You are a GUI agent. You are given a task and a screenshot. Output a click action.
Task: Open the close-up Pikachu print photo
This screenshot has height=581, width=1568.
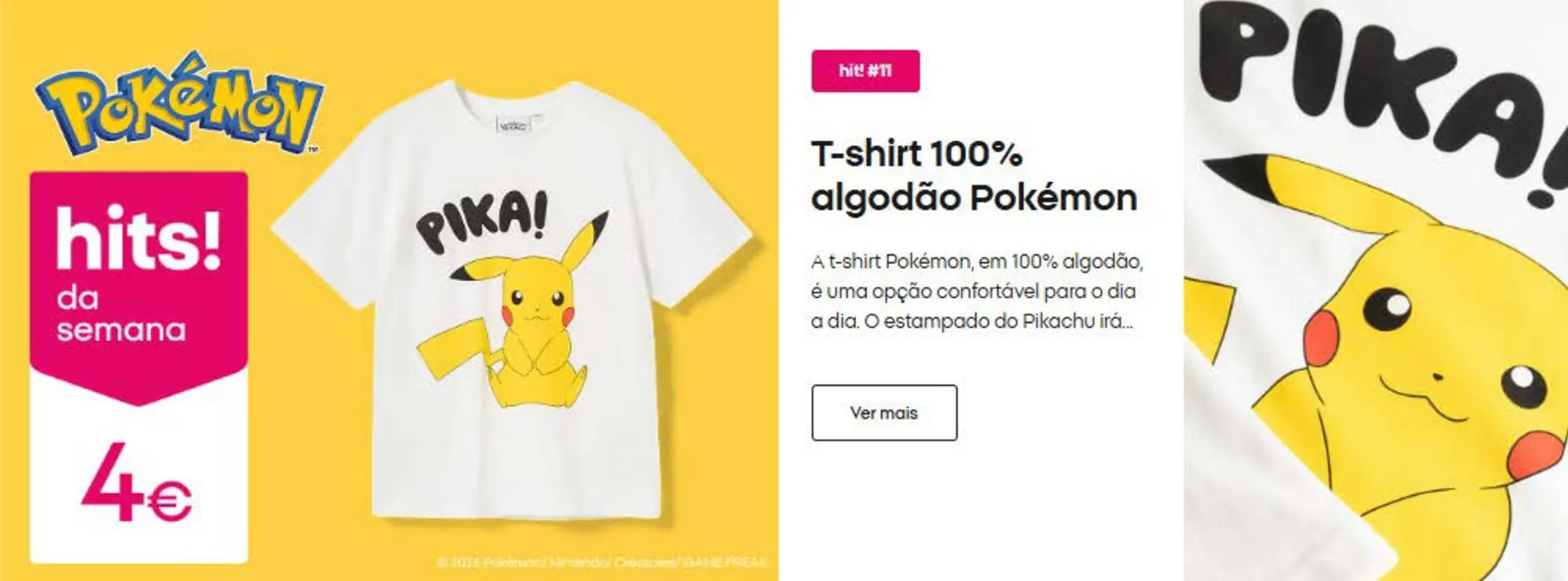tap(1376, 290)
